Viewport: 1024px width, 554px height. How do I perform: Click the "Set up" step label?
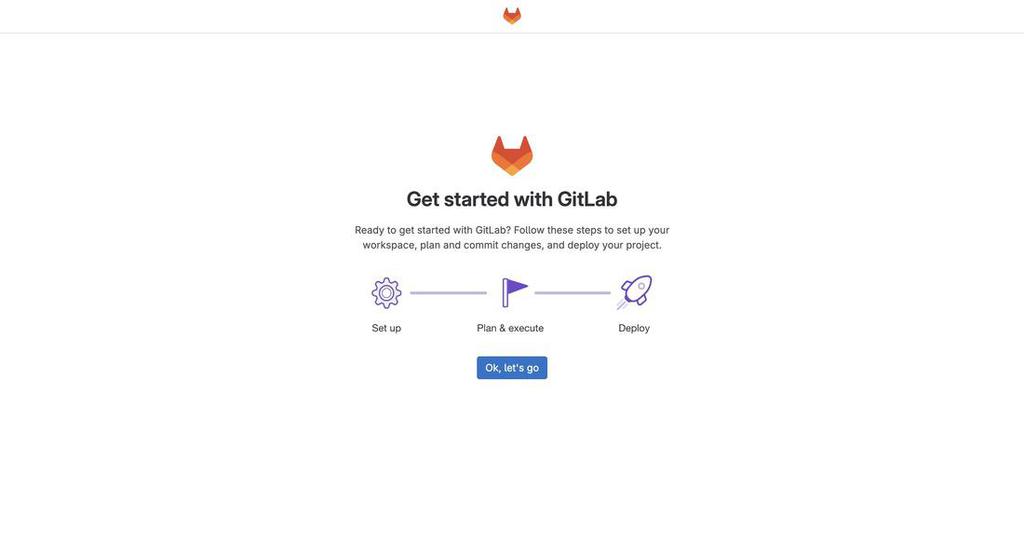point(386,328)
